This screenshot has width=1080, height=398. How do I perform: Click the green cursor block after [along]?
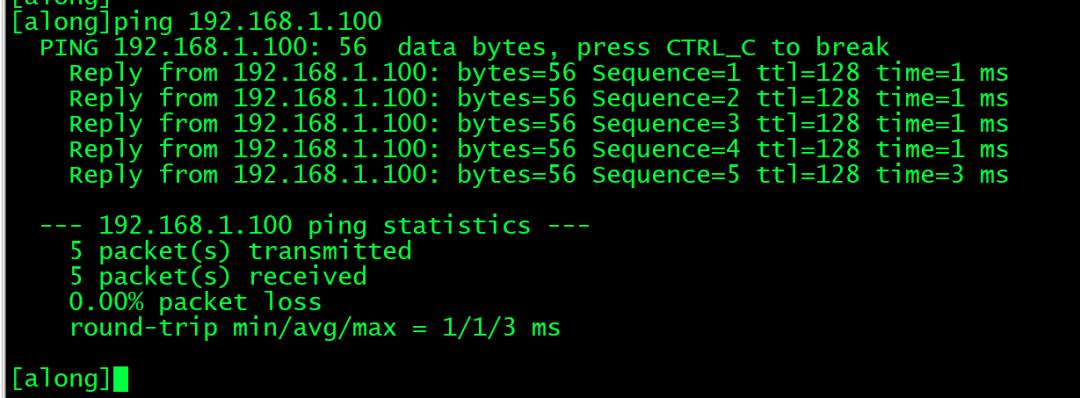pyautogui.click(x=120, y=379)
